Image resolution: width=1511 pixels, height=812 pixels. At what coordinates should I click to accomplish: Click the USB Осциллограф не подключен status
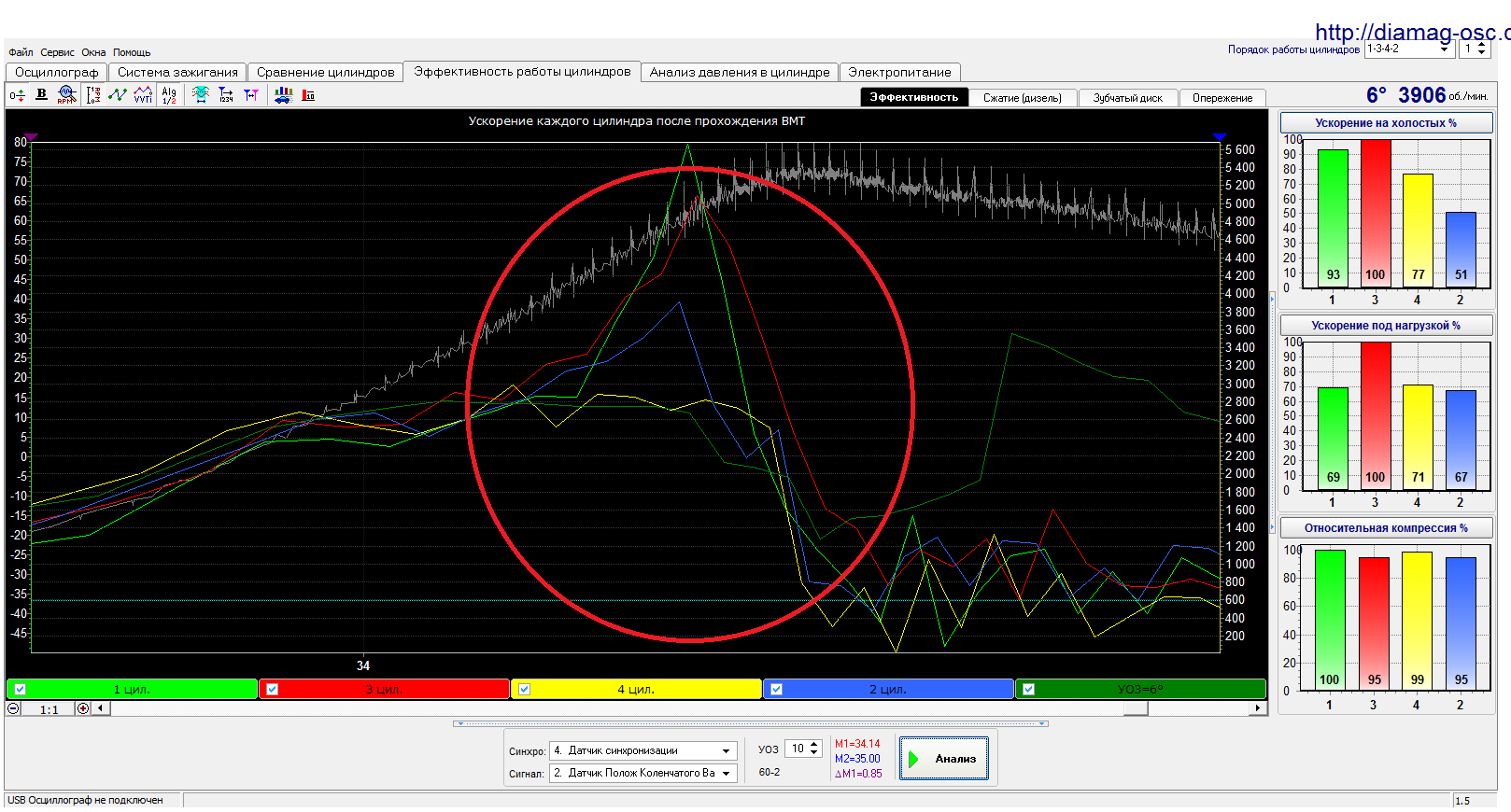[85, 800]
